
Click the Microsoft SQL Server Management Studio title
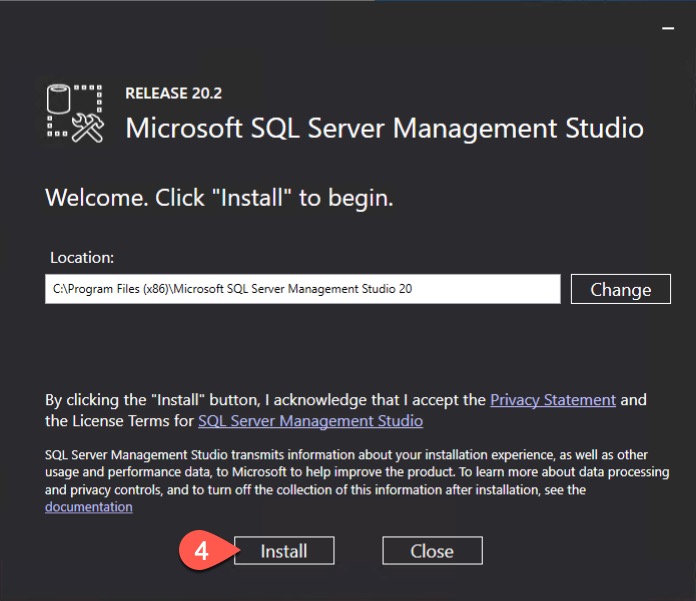point(384,128)
